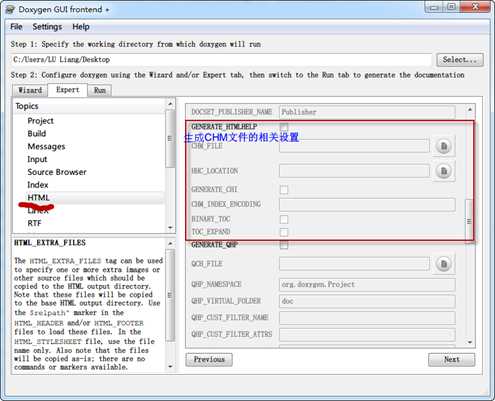
Task: Click the settings panel scrollbar thumb
Action: coord(469,221)
